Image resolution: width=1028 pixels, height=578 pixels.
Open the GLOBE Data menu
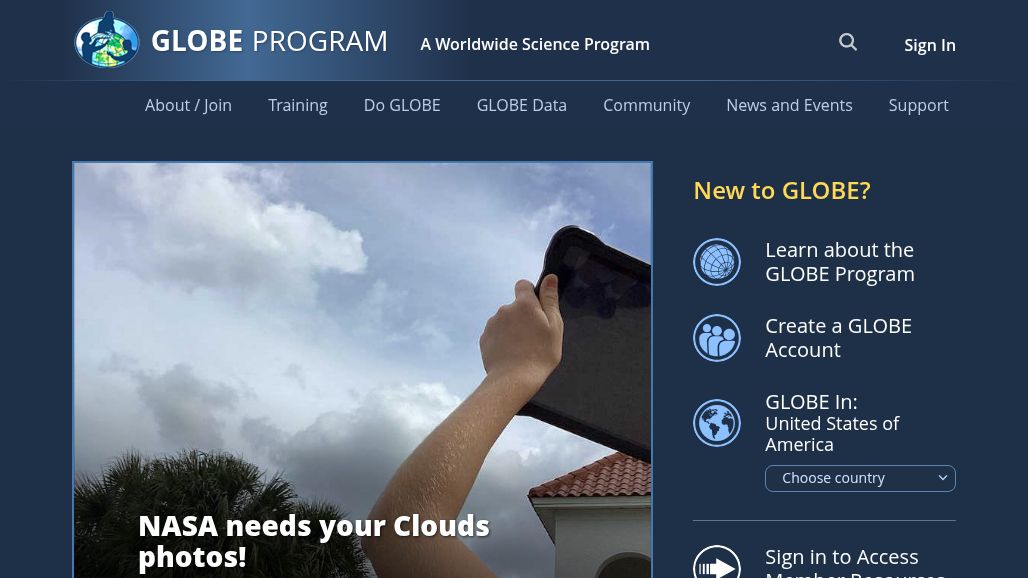coord(521,106)
